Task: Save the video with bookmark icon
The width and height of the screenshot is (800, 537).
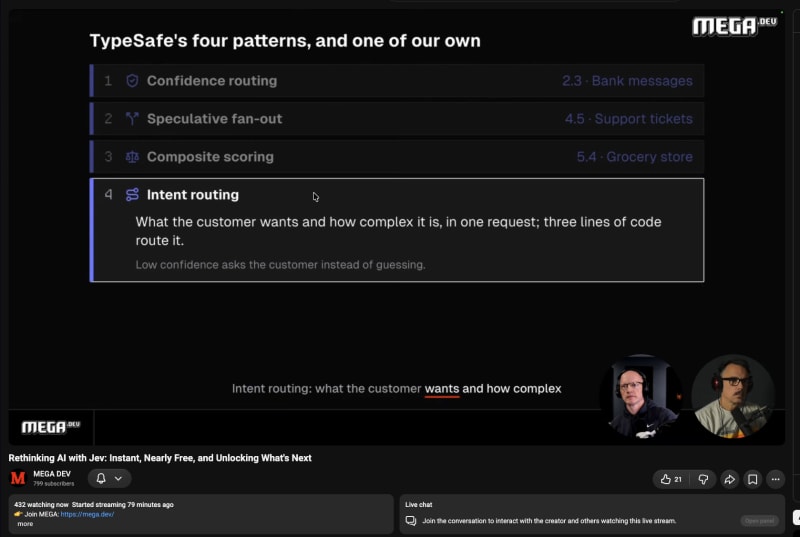Action: (752, 479)
